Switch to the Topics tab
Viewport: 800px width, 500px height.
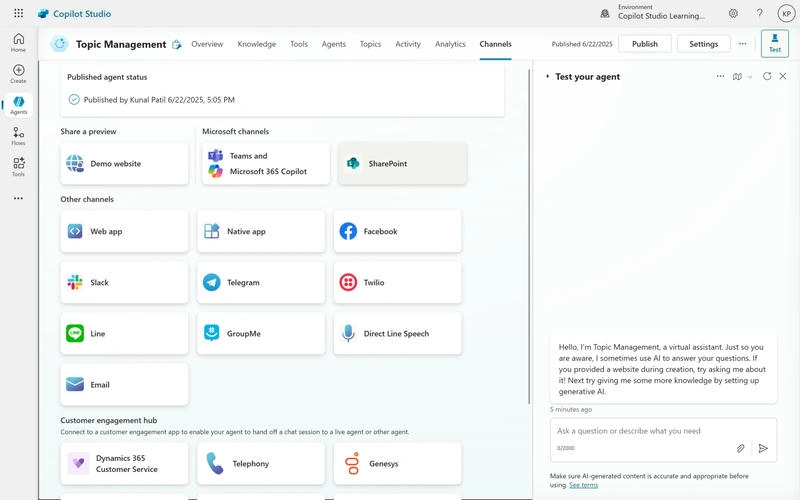(370, 44)
